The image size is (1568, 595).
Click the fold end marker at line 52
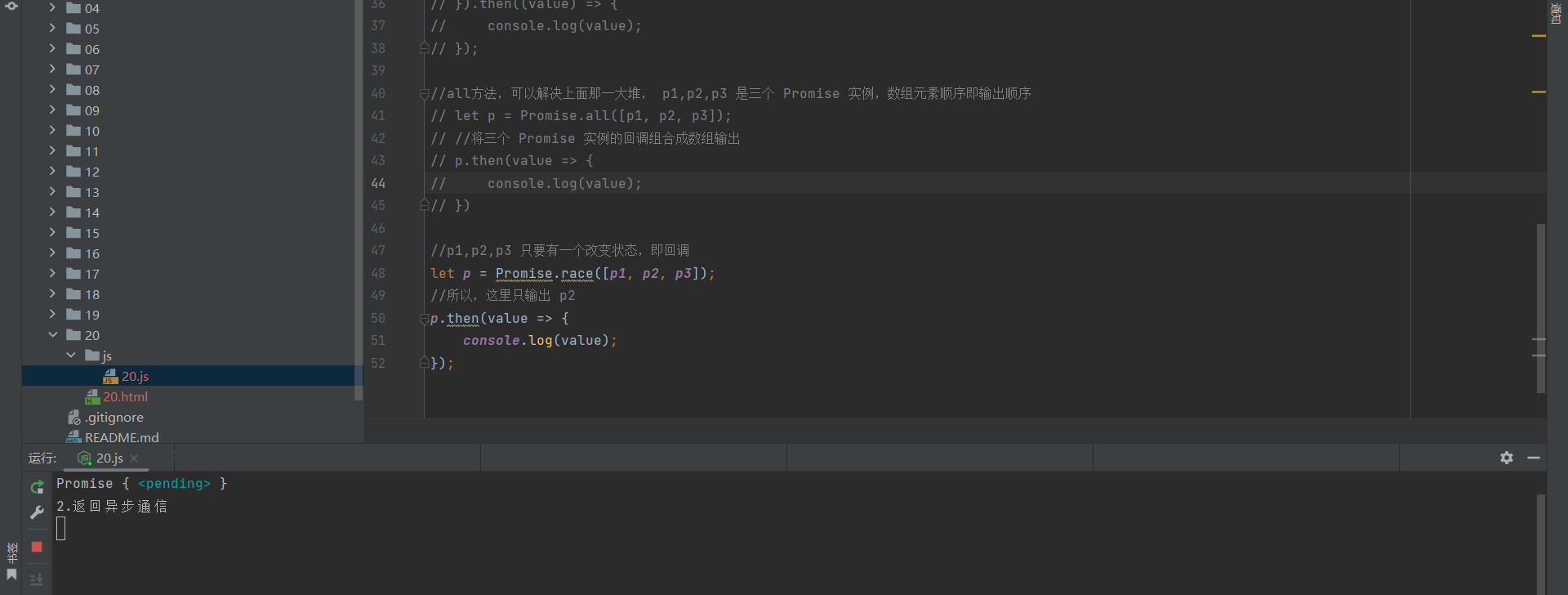click(424, 362)
